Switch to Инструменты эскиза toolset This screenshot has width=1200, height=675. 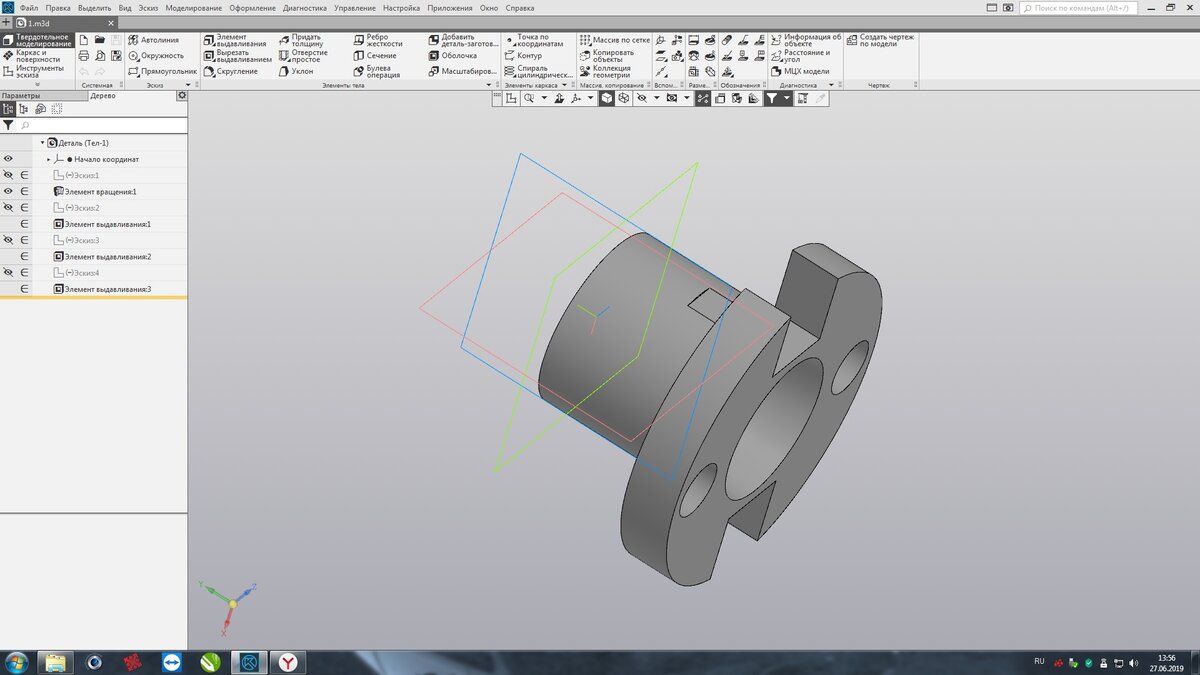pyautogui.click(x=37, y=72)
